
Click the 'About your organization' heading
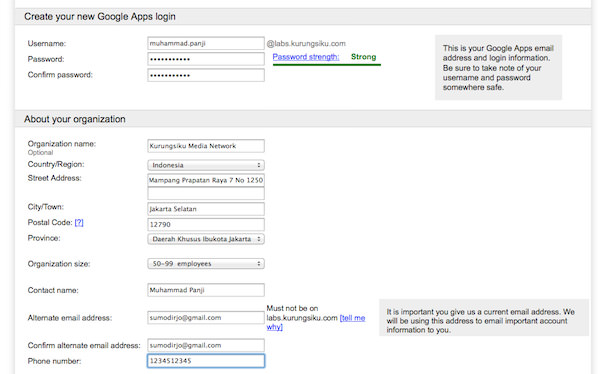[75, 119]
